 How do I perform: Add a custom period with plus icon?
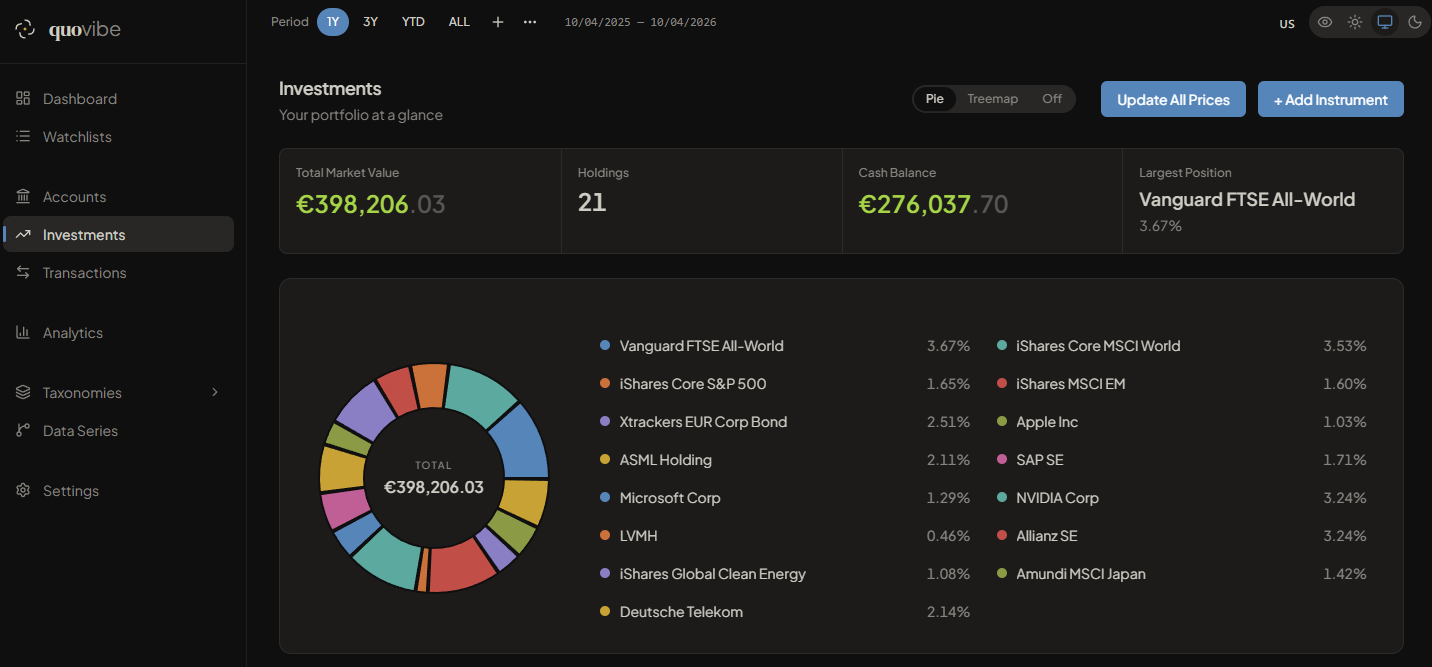(x=498, y=22)
